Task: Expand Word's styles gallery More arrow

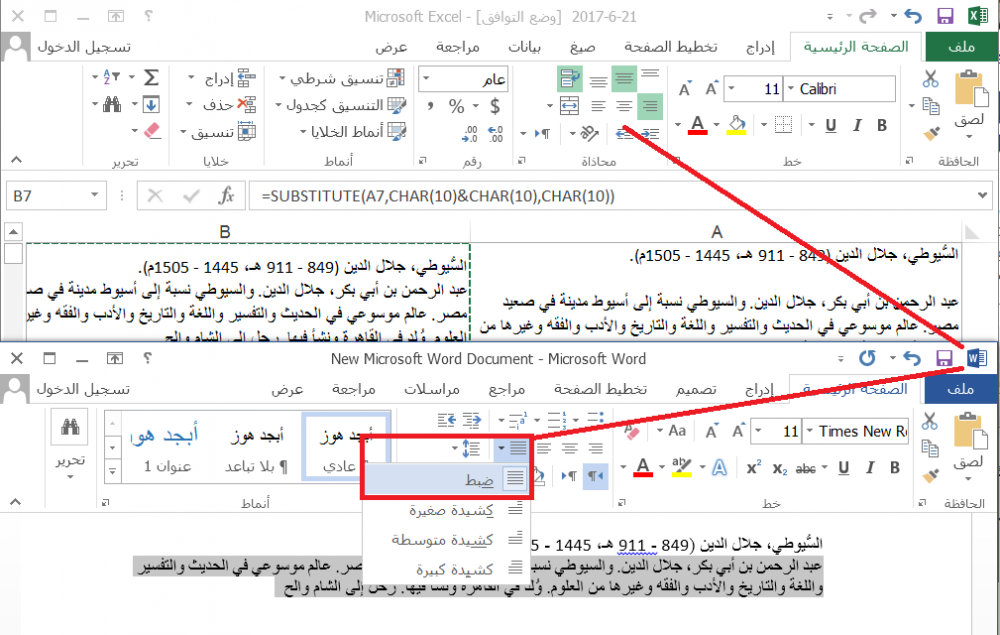Action: pos(112,471)
